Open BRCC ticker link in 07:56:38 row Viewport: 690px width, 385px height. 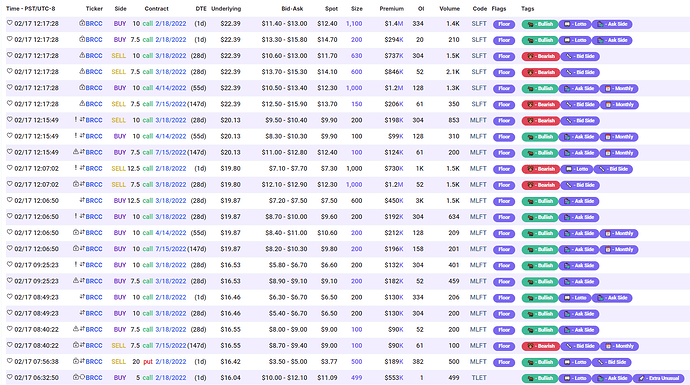pyautogui.click(x=94, y=362)
